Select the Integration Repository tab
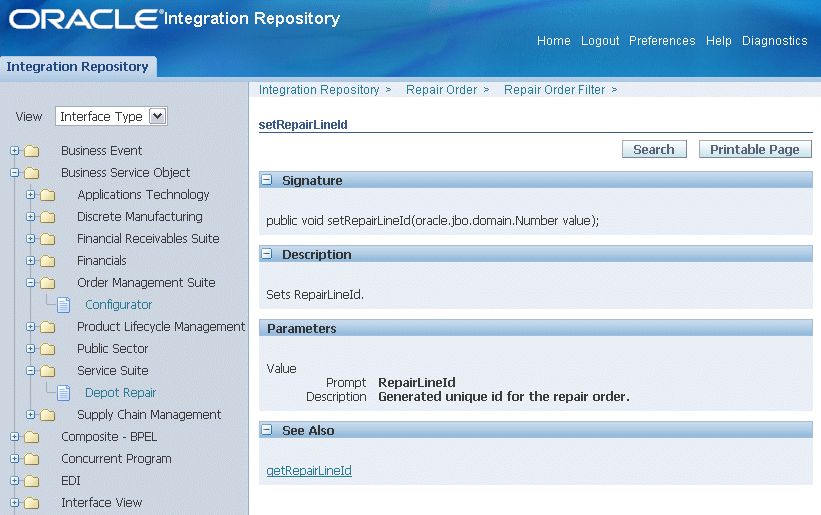821x515 pixels. [x=77, y=66]
